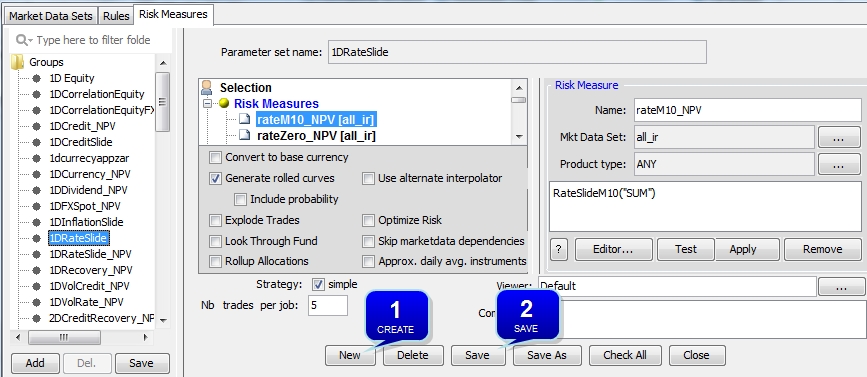Click the Delete button
This screenshot has height=377, width=867.
point(412,355)
